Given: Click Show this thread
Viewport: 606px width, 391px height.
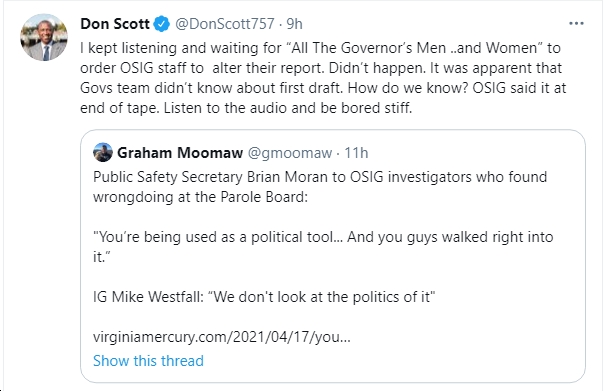Looking at the screenshot, I should 148,361.
